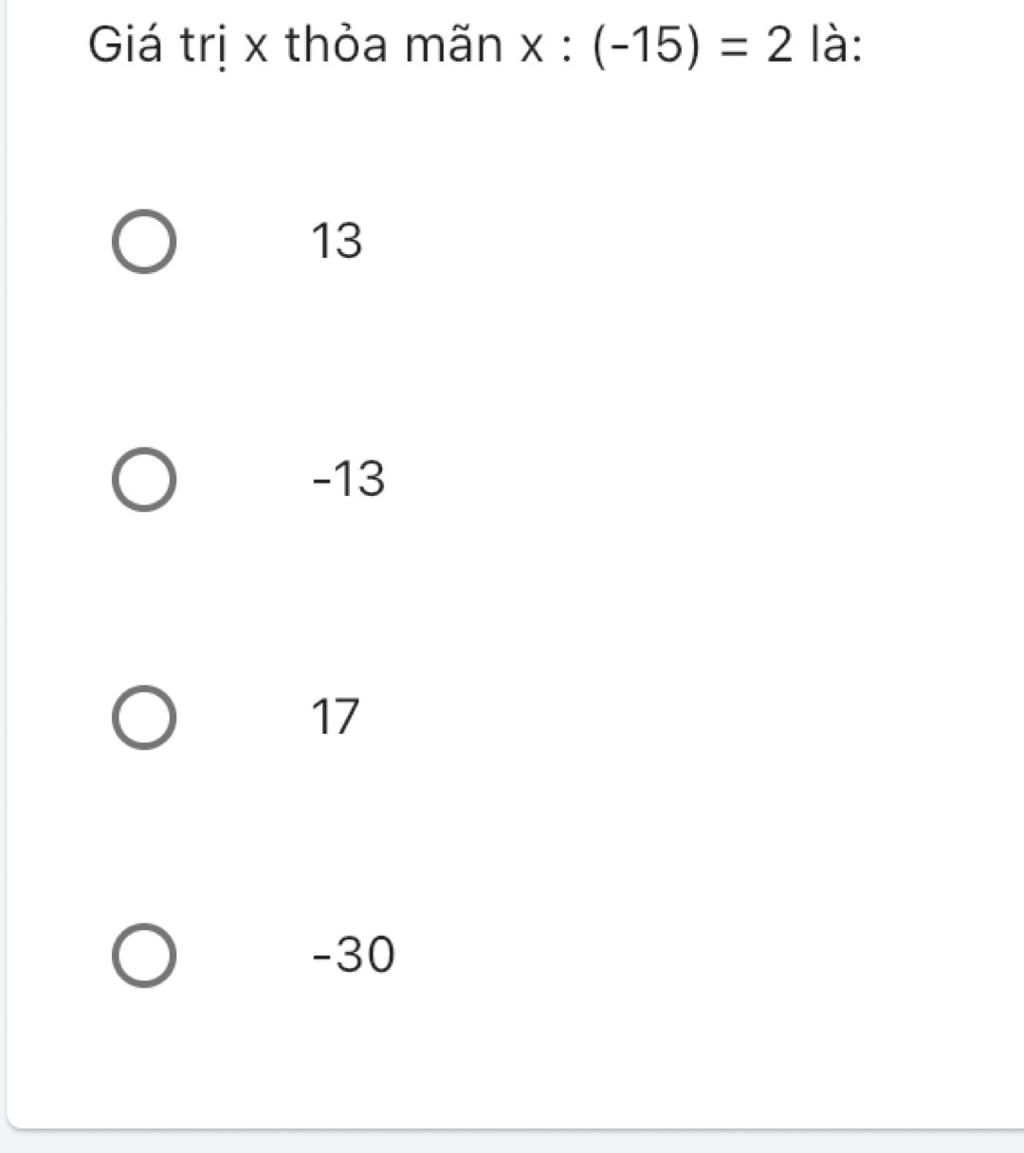Viewport: 1024px width, 1153px height.
Task: Click the gray strip left of the card
Action: [x=3, y=574]
